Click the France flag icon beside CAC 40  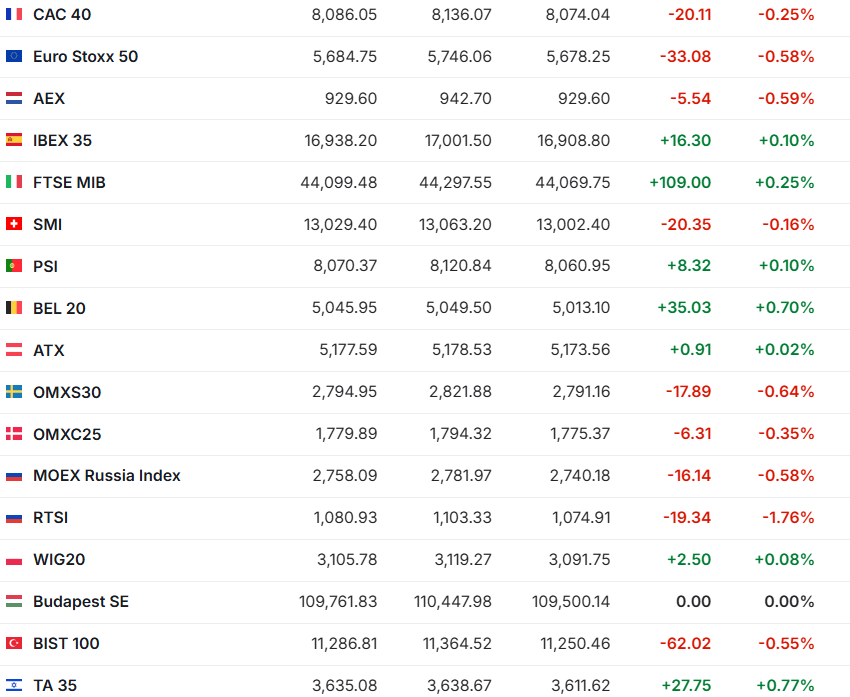(14, 15)
